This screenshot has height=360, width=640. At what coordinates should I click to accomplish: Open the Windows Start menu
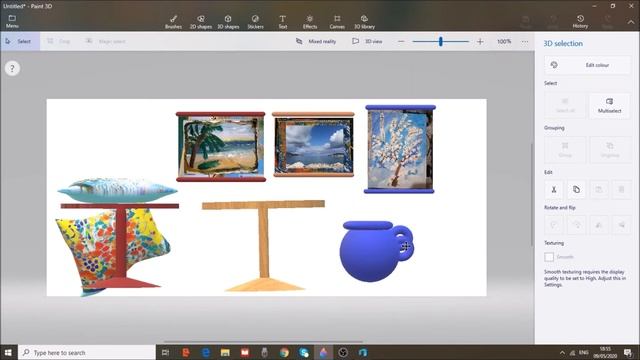pos(8,352)
